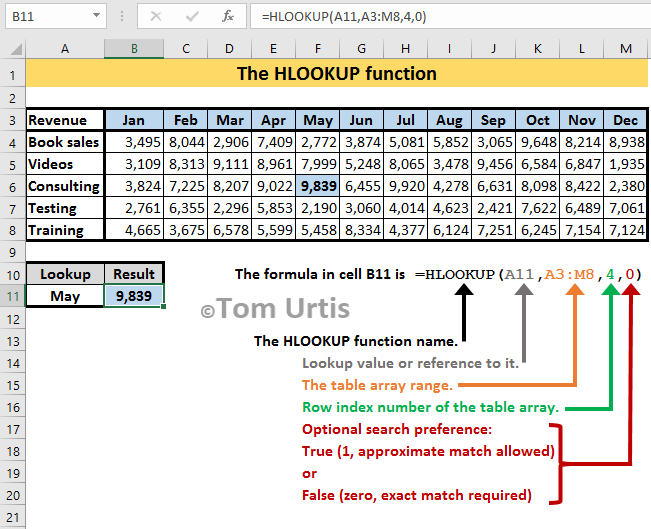The width and height of the screenshot is (651, 529).
Task: Click text 'The HLOOKUP function name.'
Action: click(x=356, y=341)
